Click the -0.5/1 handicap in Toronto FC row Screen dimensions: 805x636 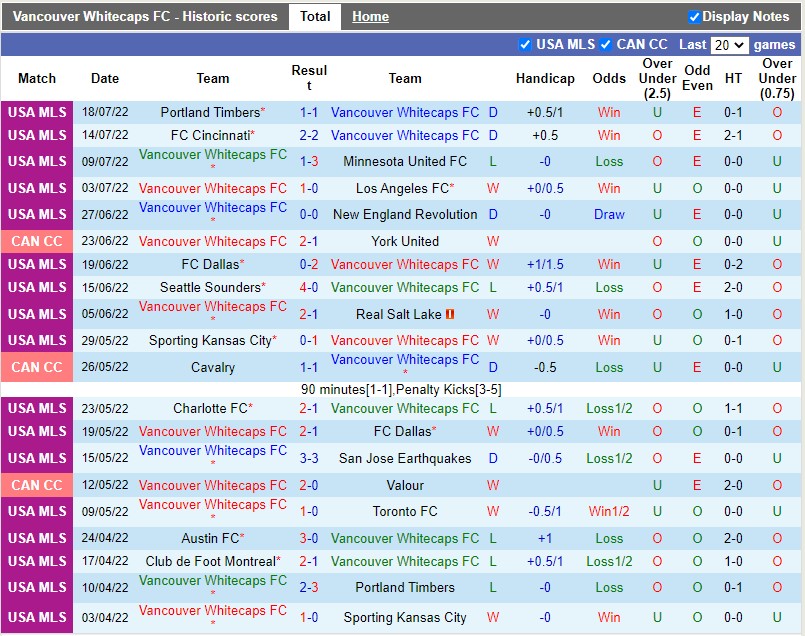tap(545, 512)
